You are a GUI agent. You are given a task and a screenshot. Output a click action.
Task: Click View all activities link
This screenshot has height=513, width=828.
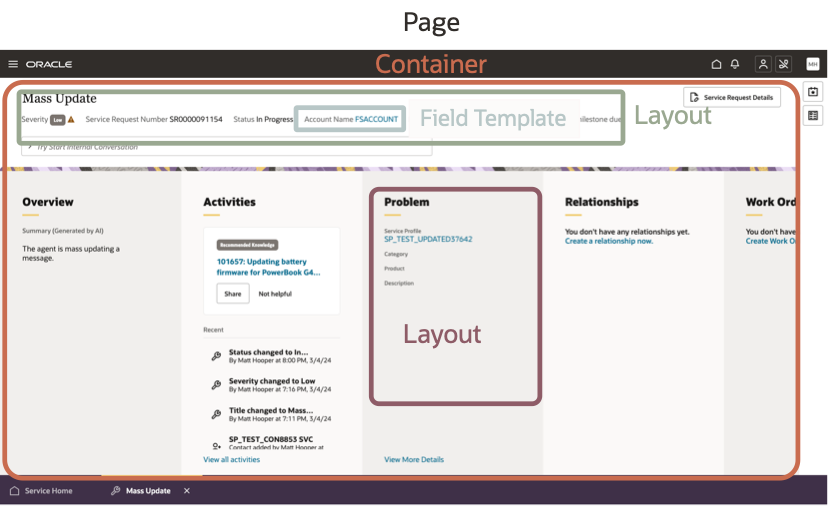coord(231,460)
